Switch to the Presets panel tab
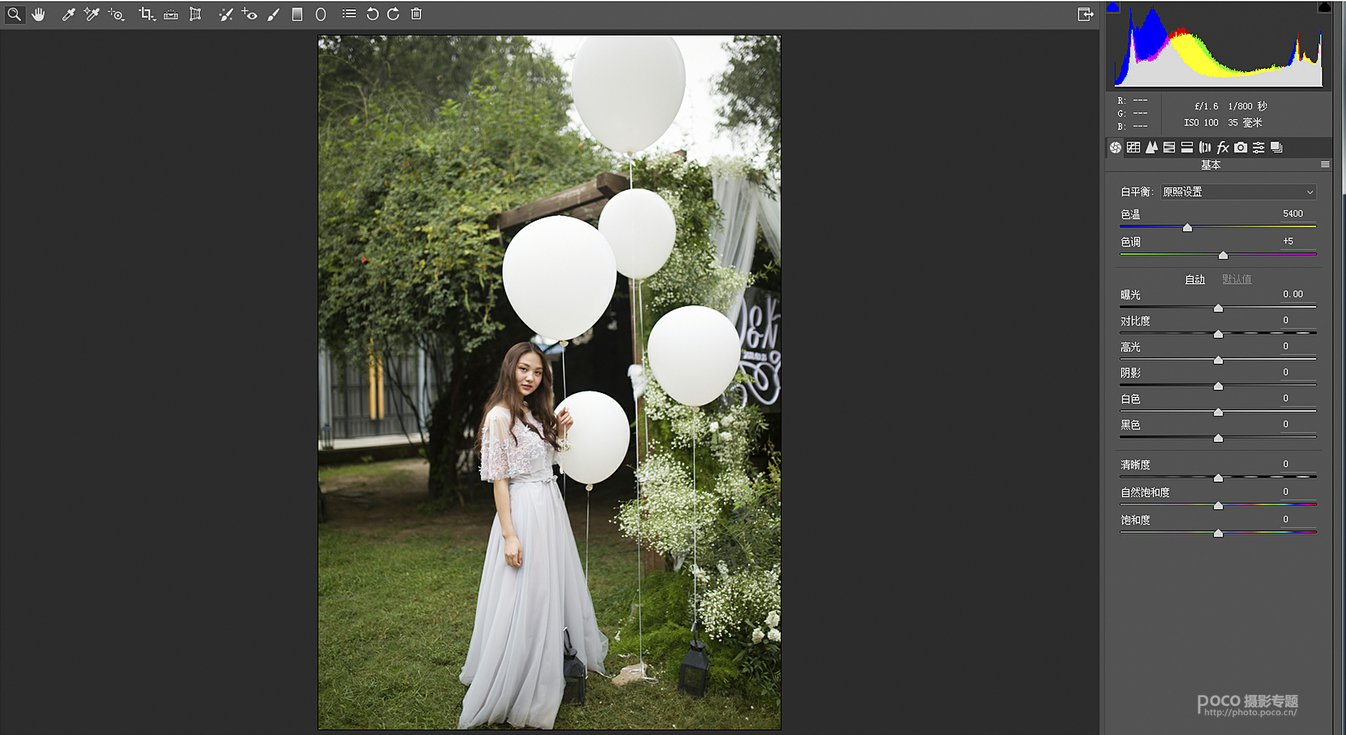 click(1258, 147)
